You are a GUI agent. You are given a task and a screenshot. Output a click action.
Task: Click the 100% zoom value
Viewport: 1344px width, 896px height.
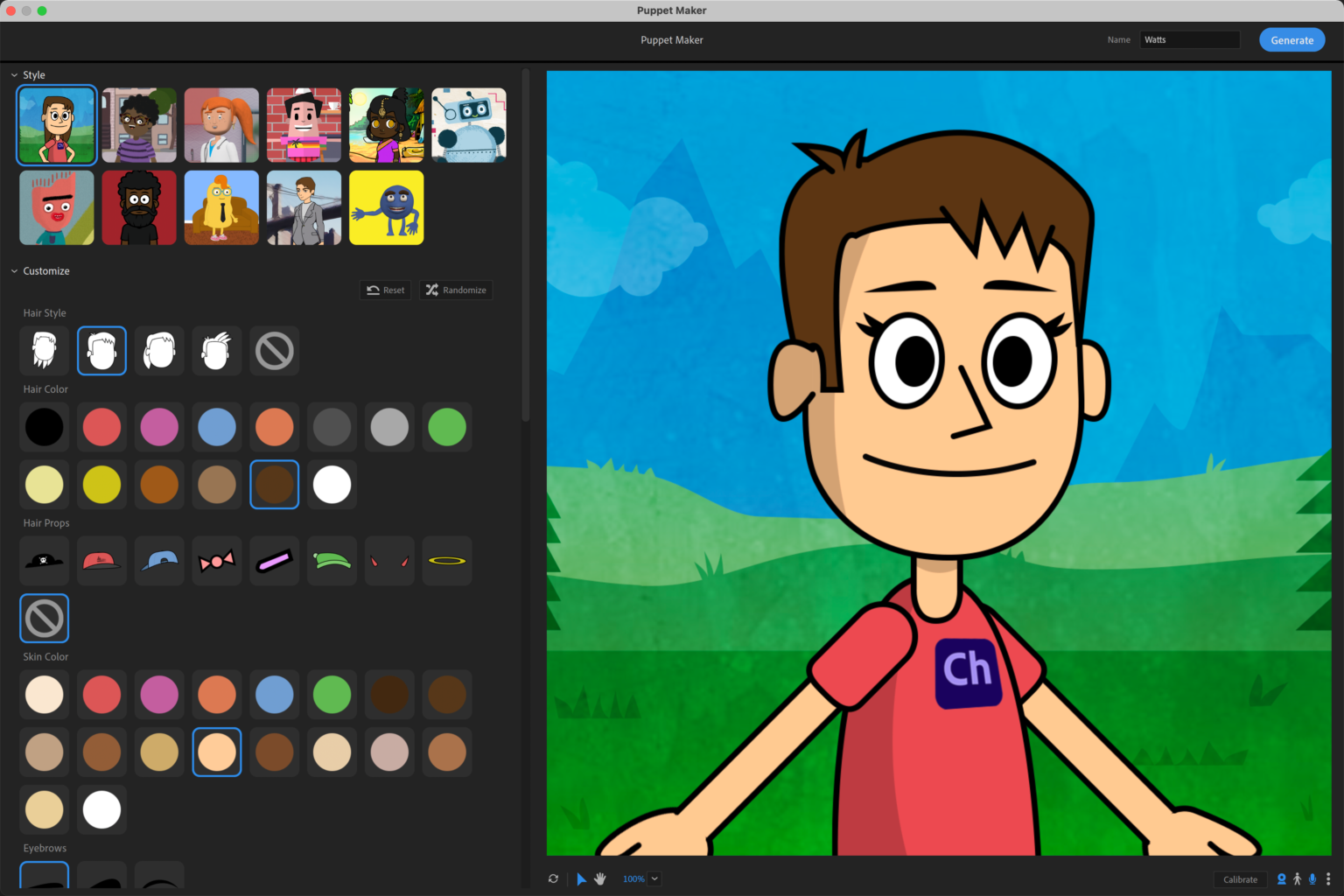tap(633, 878)
